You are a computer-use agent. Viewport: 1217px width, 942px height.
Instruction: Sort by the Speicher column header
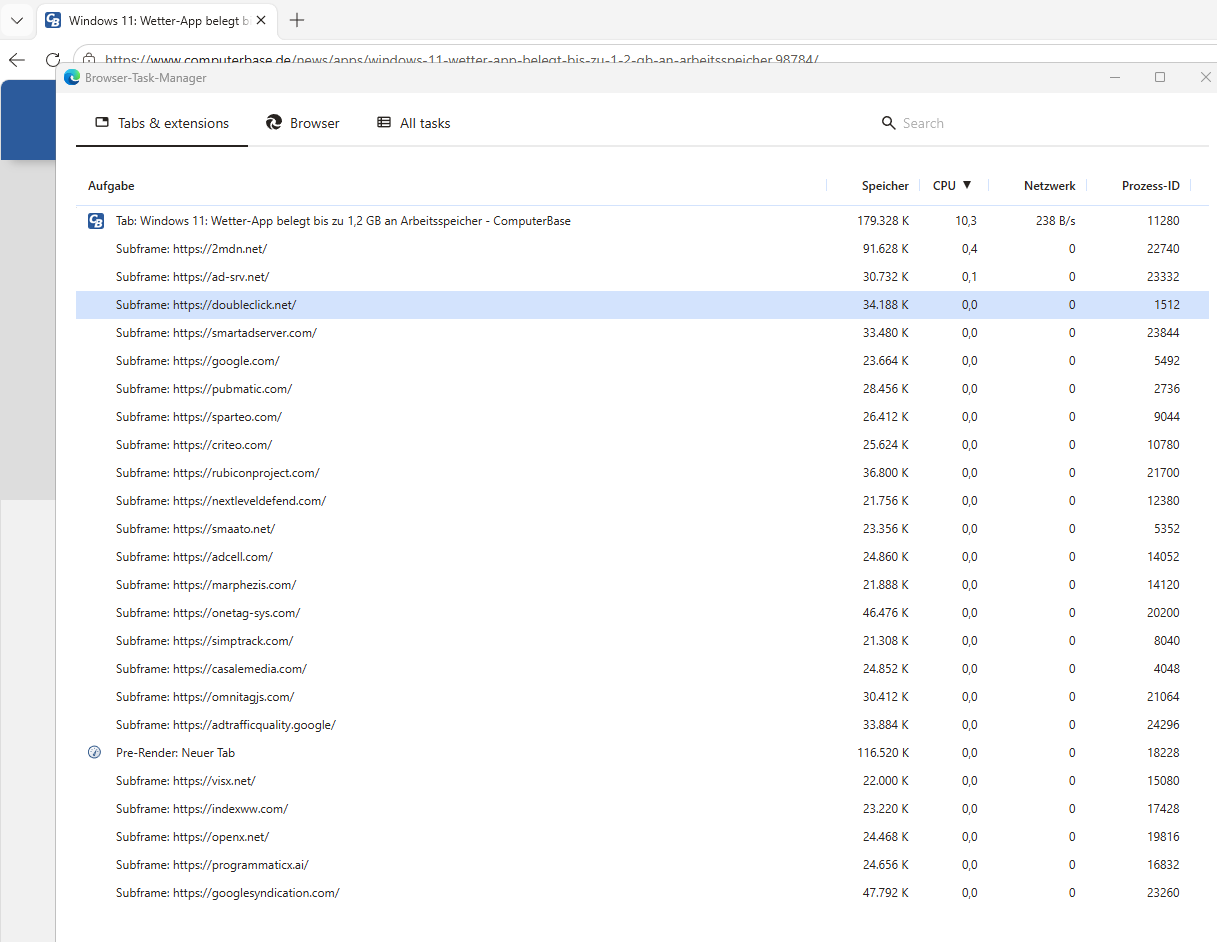pos(885,186)
